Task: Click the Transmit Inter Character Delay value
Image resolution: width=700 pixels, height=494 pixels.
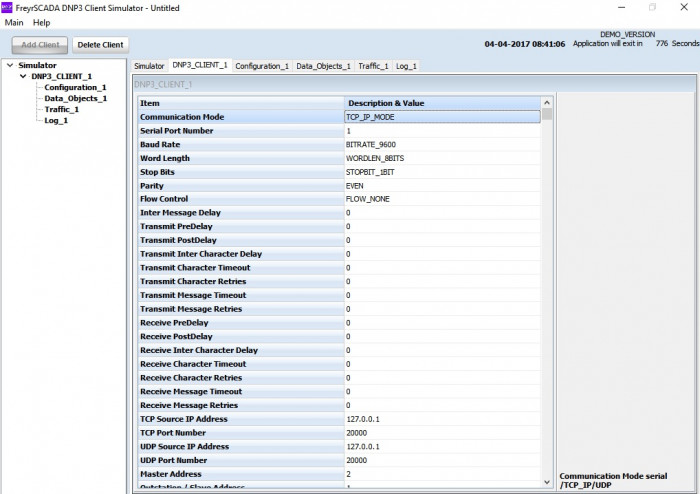Action: (442, 254)
